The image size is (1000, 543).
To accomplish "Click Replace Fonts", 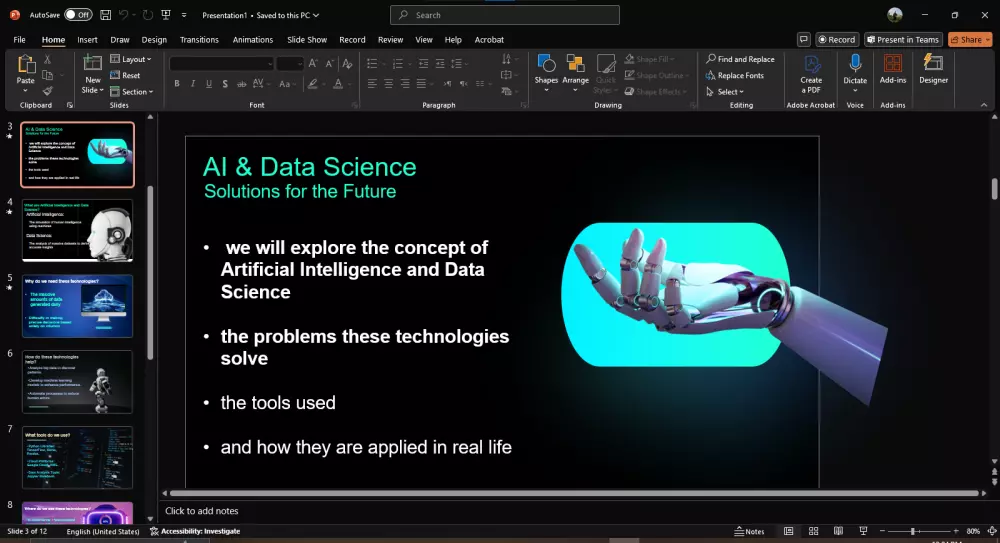I will [x=735, y=75].
